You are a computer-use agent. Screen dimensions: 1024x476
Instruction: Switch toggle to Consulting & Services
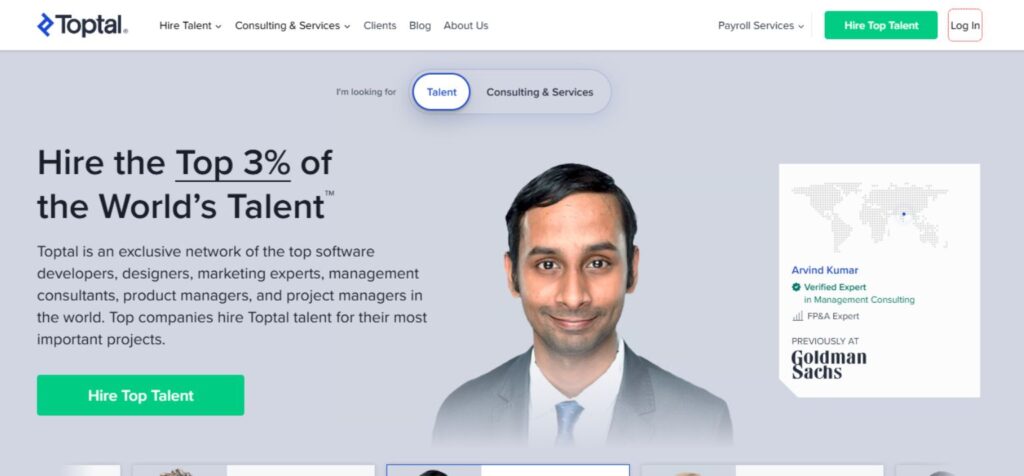tap(539, 92)
